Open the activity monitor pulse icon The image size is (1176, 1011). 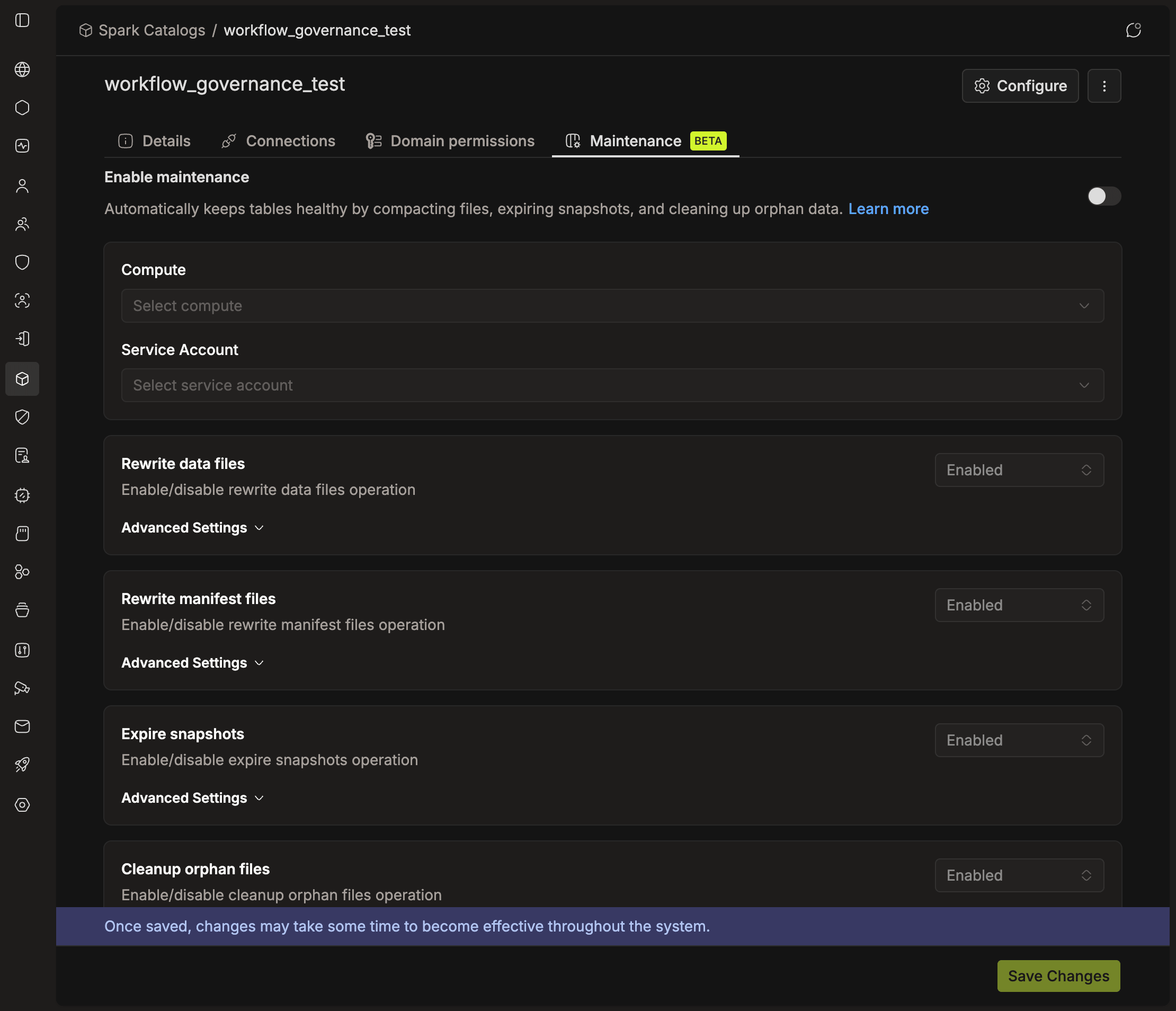[22, 146]
